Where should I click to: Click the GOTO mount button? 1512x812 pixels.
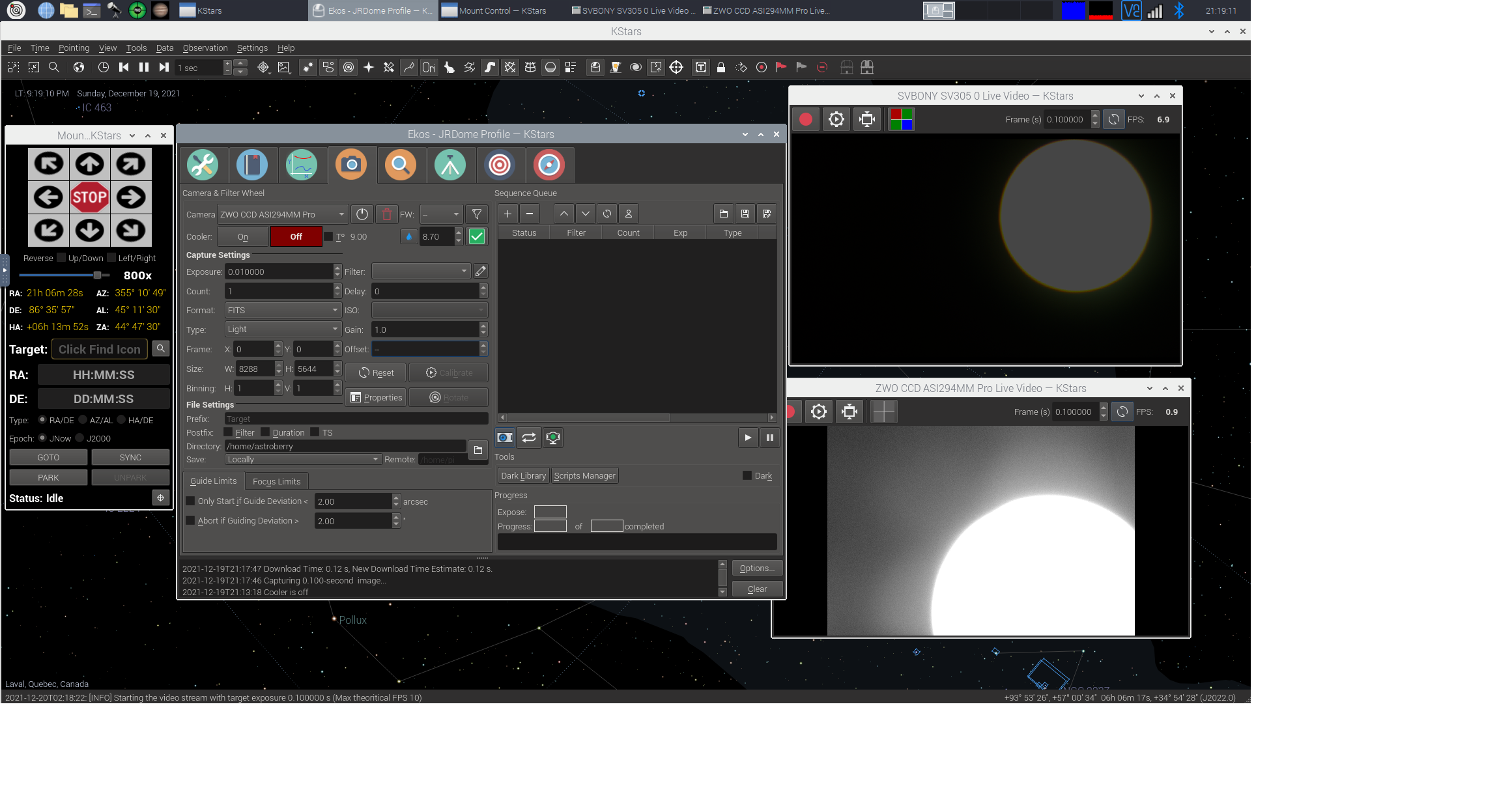[48, 458]
